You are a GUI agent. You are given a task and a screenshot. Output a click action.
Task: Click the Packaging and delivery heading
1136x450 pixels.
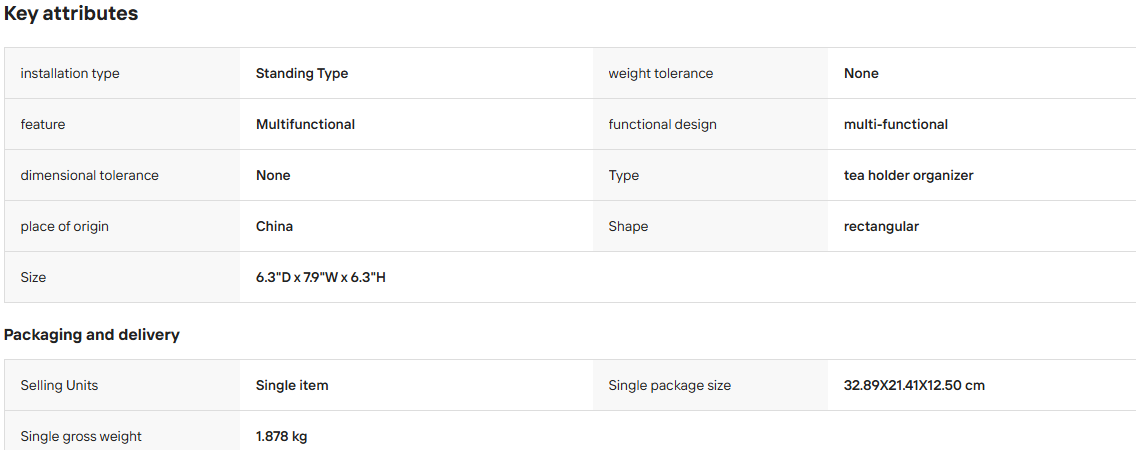tap(92, 335)
